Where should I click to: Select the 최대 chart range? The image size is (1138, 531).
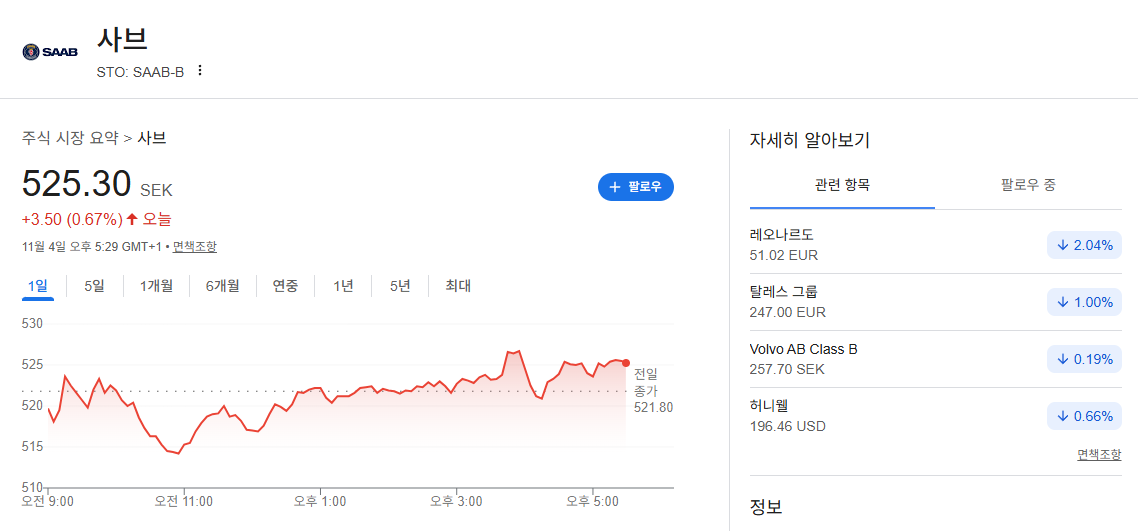tap(459, 286)
